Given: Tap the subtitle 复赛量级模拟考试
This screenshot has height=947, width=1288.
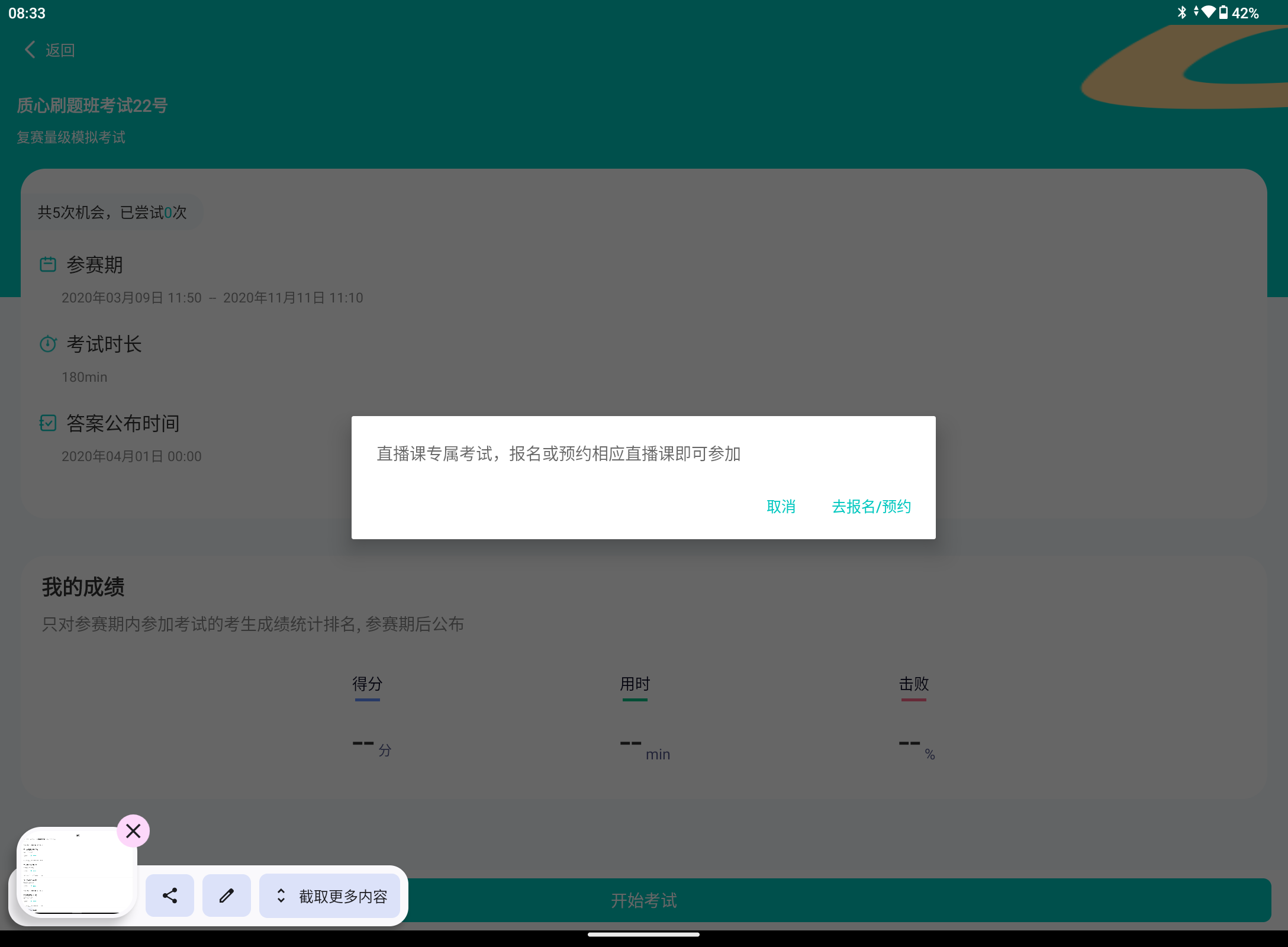Looking at the screenshot, I should click(71, 137).
